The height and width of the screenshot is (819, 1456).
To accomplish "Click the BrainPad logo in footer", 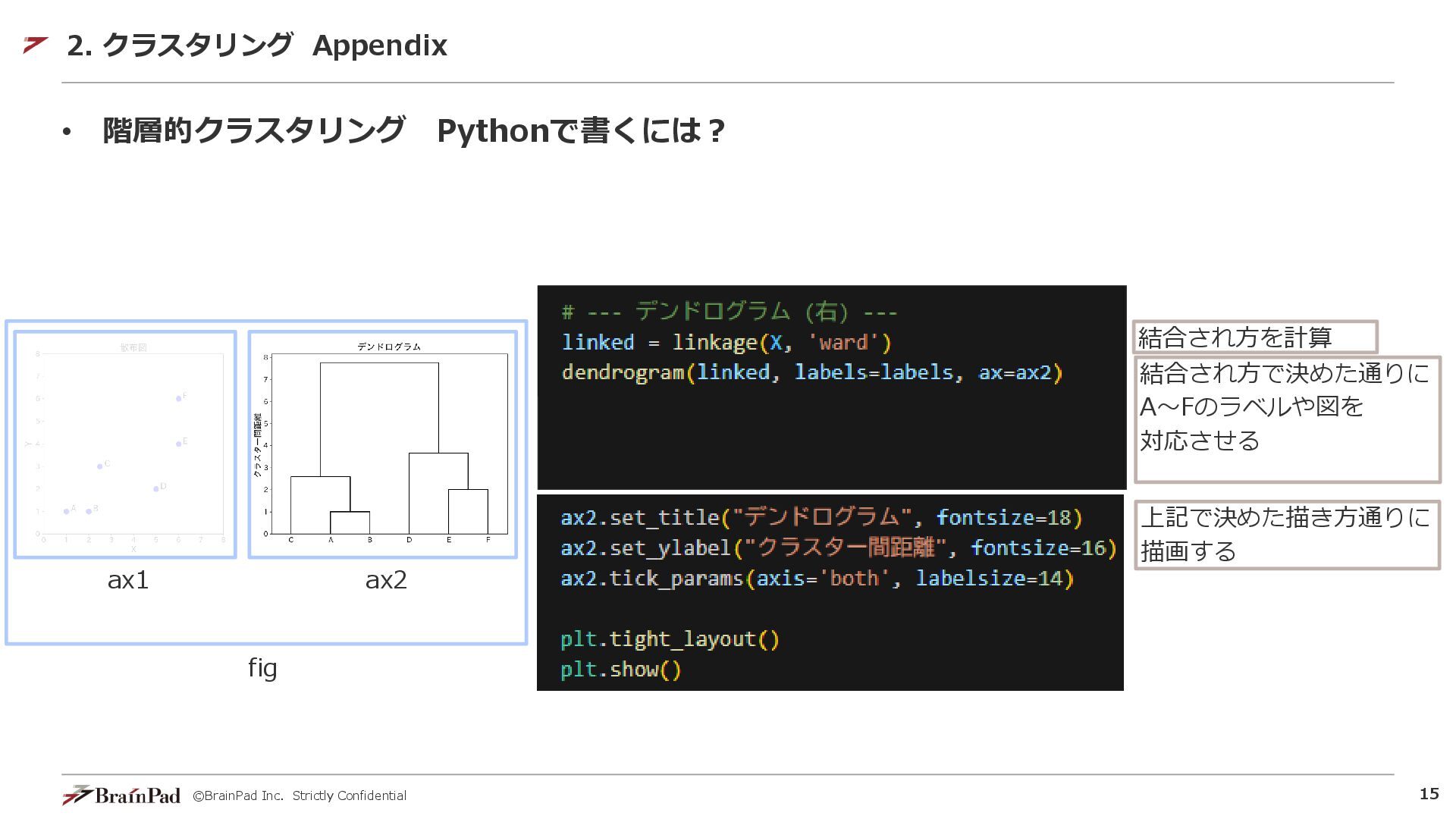I will (121, 795).
